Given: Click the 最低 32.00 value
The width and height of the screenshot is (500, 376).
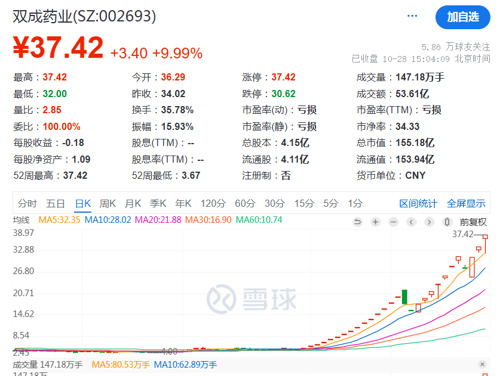Looking at the screenshot, I should tap(55, 94).
